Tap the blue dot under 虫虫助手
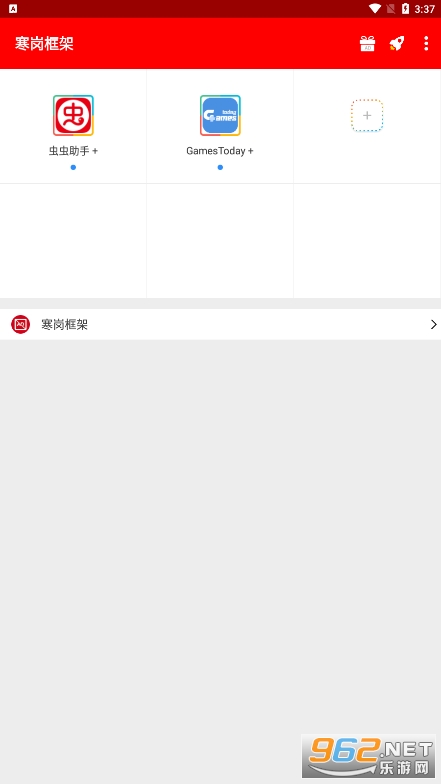 pos(73,168)
